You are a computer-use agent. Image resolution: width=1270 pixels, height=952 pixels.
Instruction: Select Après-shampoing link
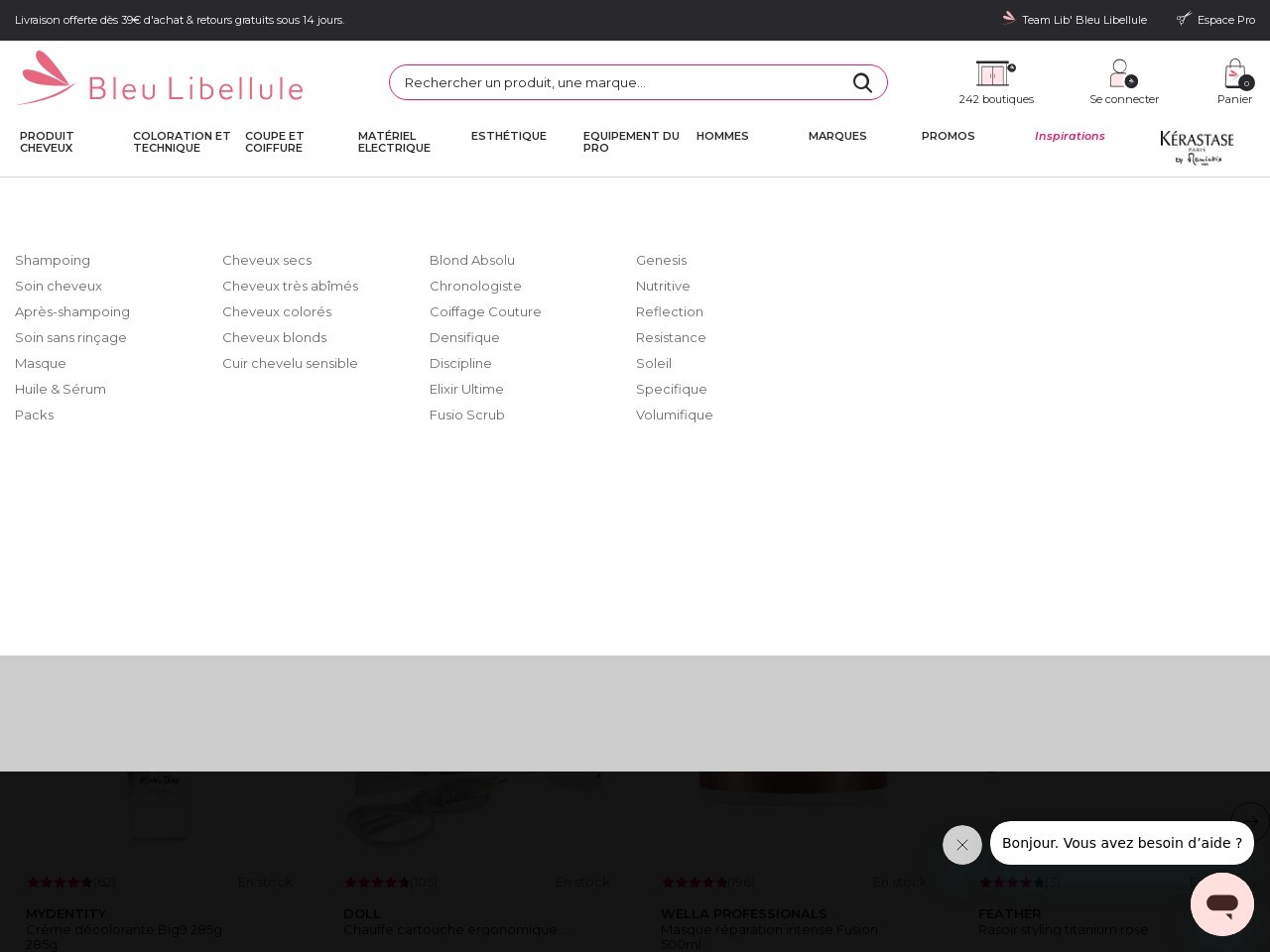point(72,311)
